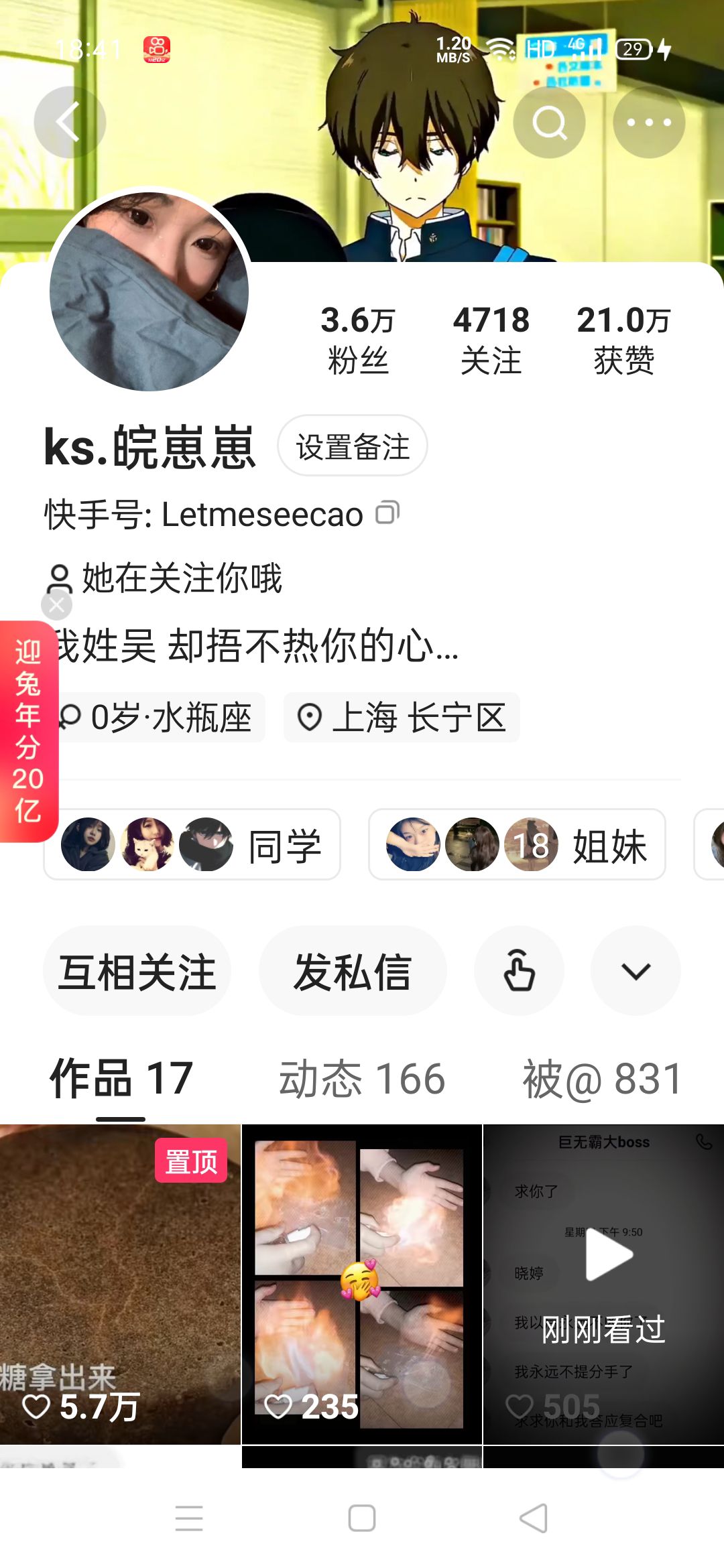
Task: Open the three-dots more menu
Action: click(x=649, y=122)
